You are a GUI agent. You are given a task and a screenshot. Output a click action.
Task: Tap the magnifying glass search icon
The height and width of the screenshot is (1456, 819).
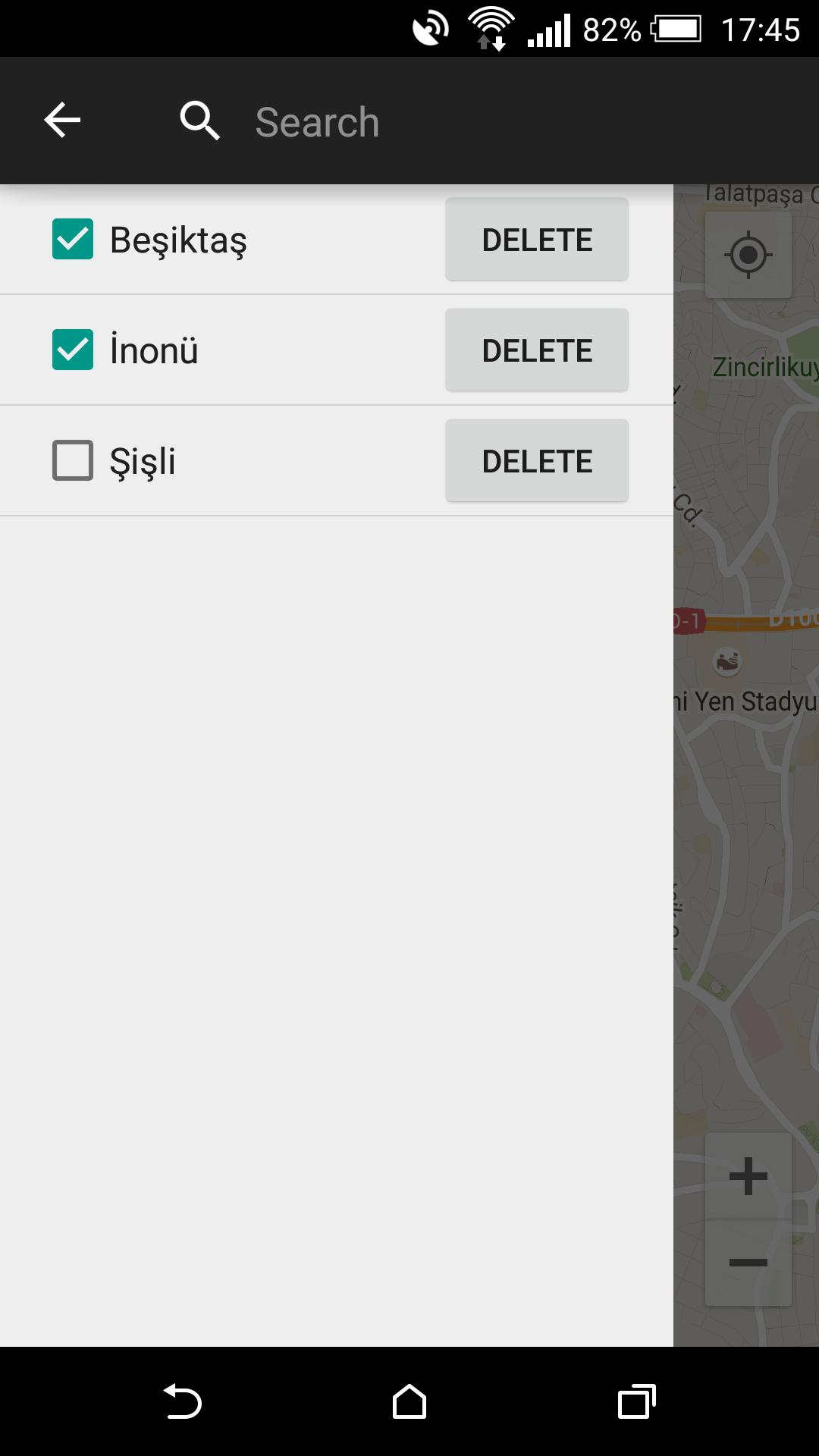(200, 121)
